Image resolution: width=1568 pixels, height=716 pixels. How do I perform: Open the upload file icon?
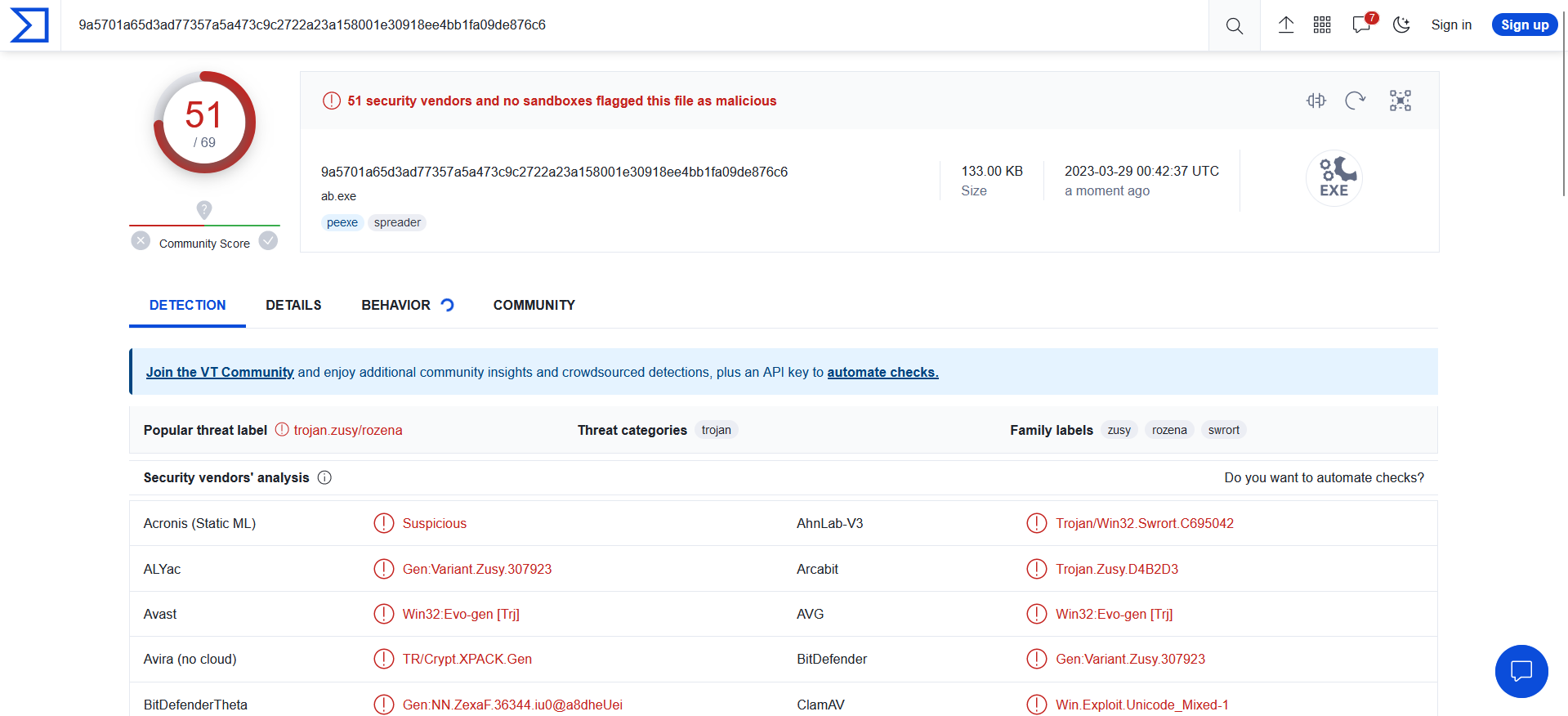(1286, 25)
